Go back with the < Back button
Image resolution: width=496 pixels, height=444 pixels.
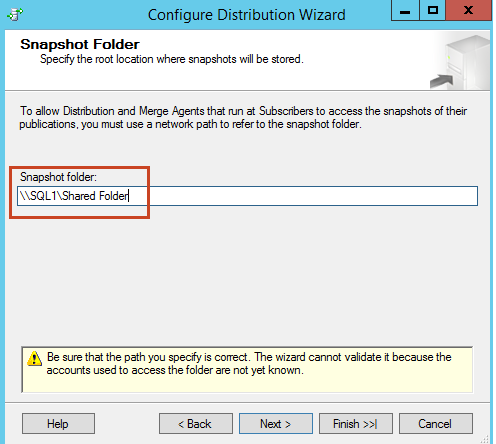(196, 424)
